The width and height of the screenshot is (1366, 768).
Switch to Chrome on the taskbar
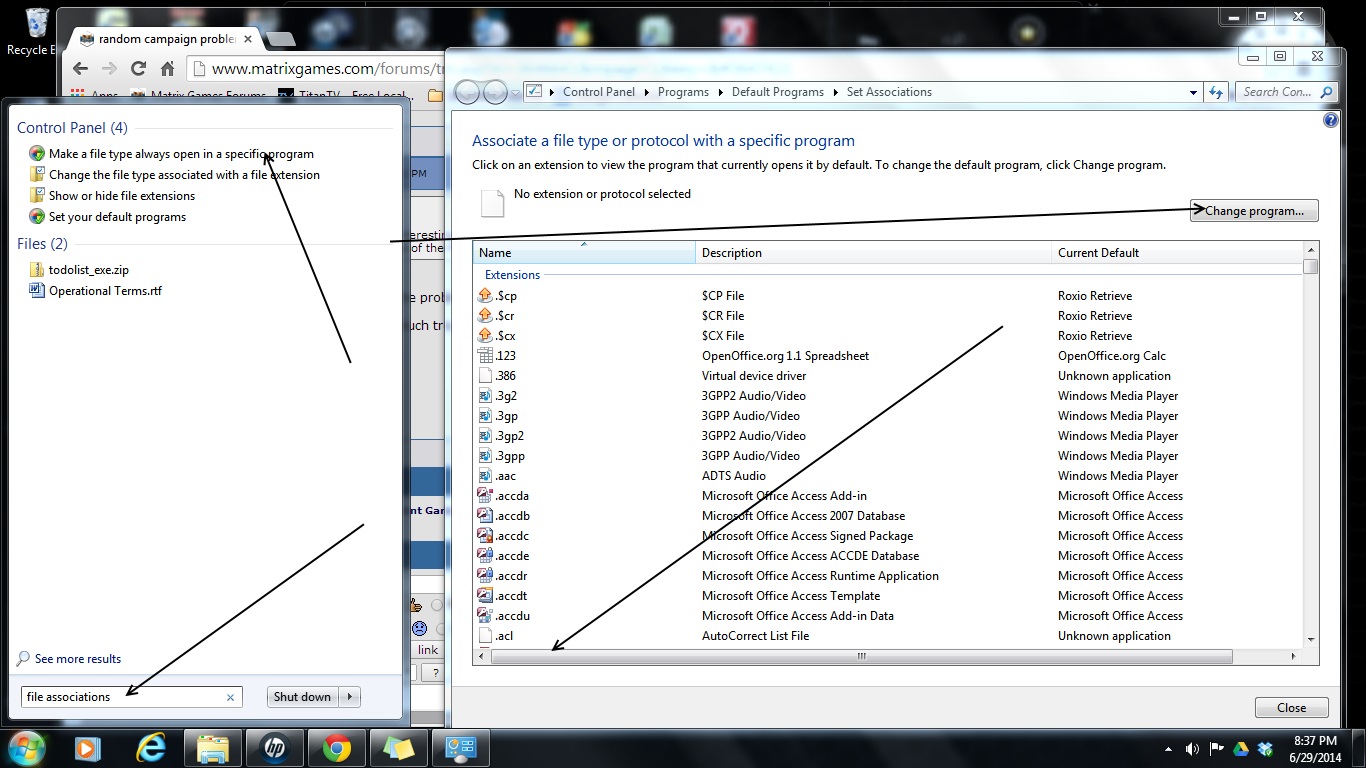(x=336, y=748)
